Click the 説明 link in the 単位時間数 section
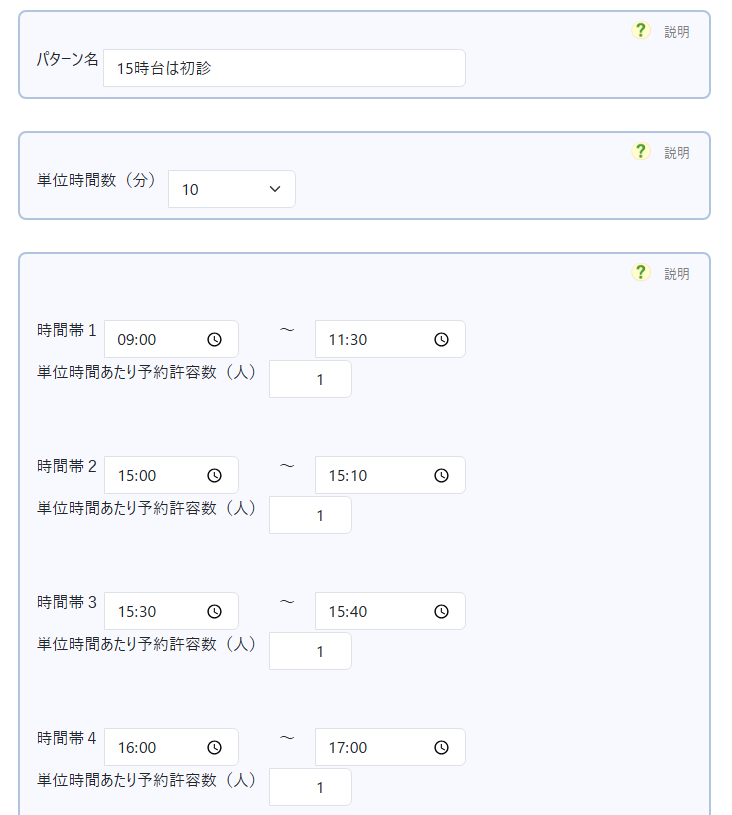This screenshot has width=732, height=815. point(677,153)
